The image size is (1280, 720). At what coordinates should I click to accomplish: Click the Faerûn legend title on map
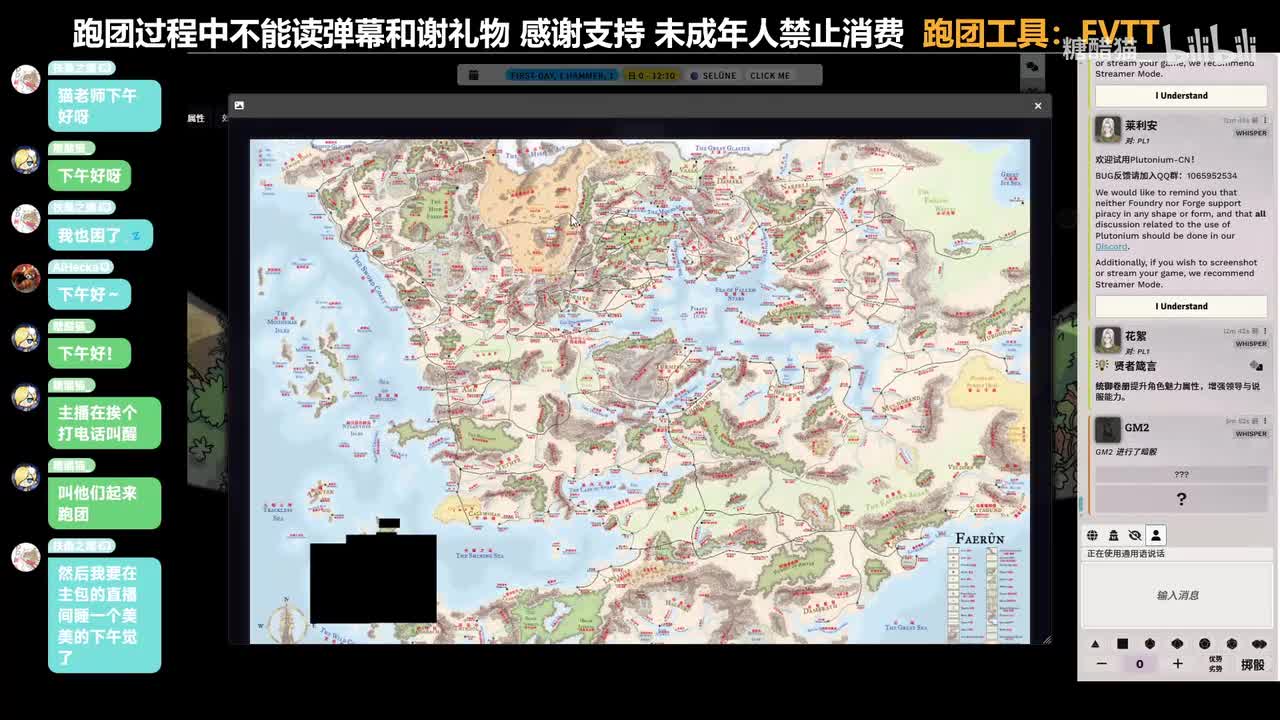click(x=979, y=538)
